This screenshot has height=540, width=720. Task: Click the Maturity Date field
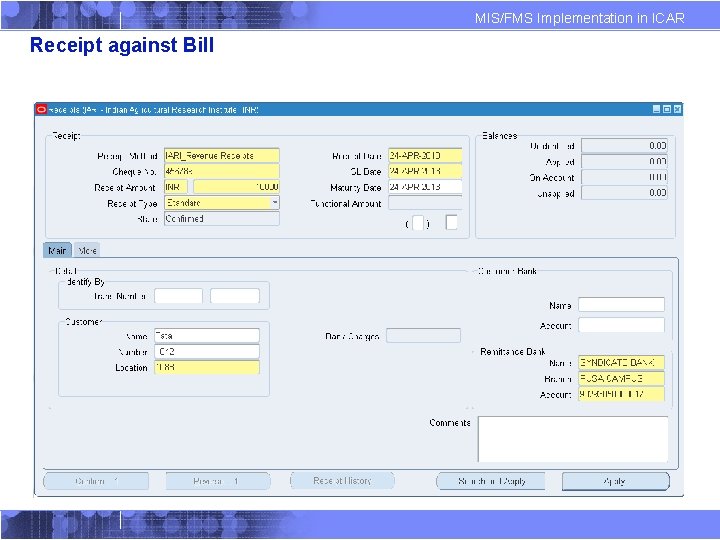(425, 187)
